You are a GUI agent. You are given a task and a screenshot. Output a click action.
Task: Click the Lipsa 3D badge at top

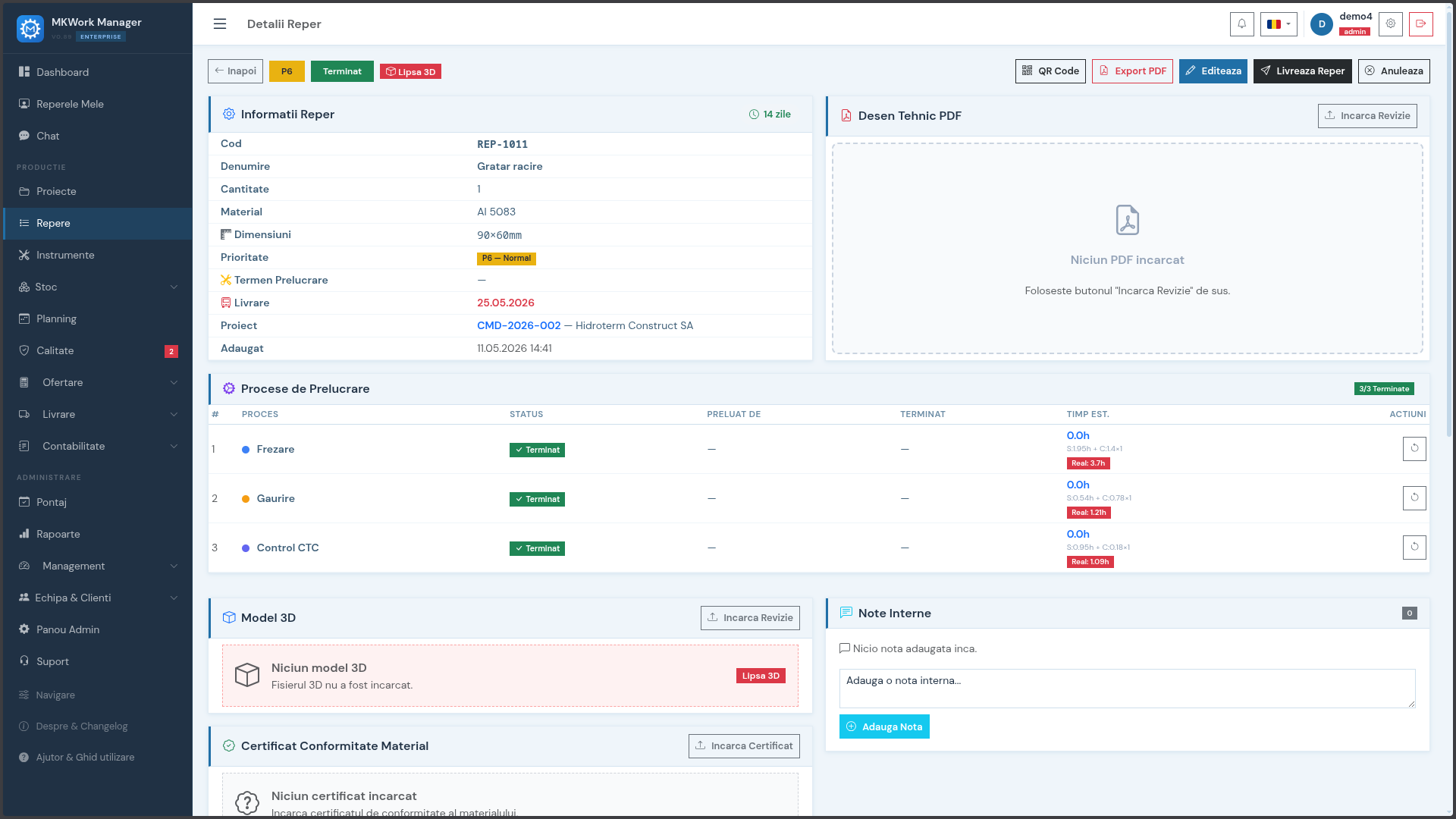(x=410, y=71)
